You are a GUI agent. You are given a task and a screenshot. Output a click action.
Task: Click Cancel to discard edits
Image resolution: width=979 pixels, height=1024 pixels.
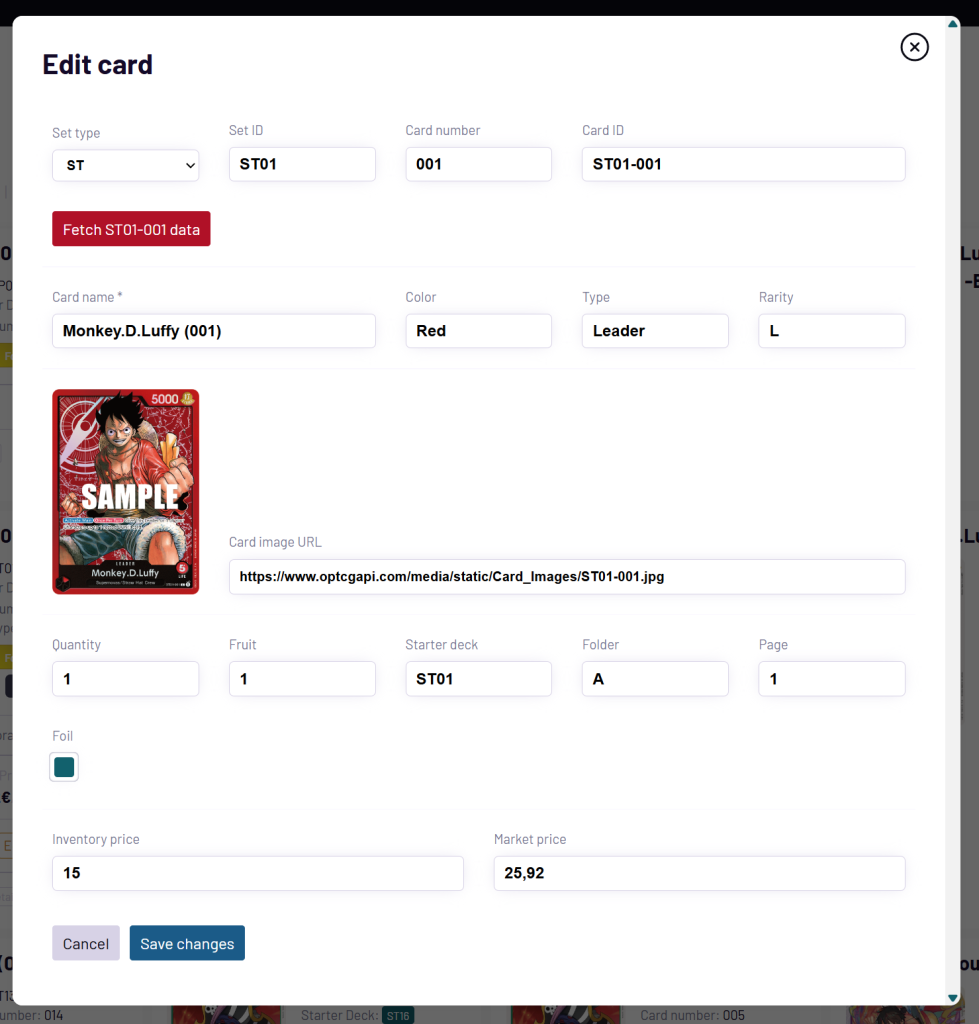pyautogui.click(x=85, y=943)
